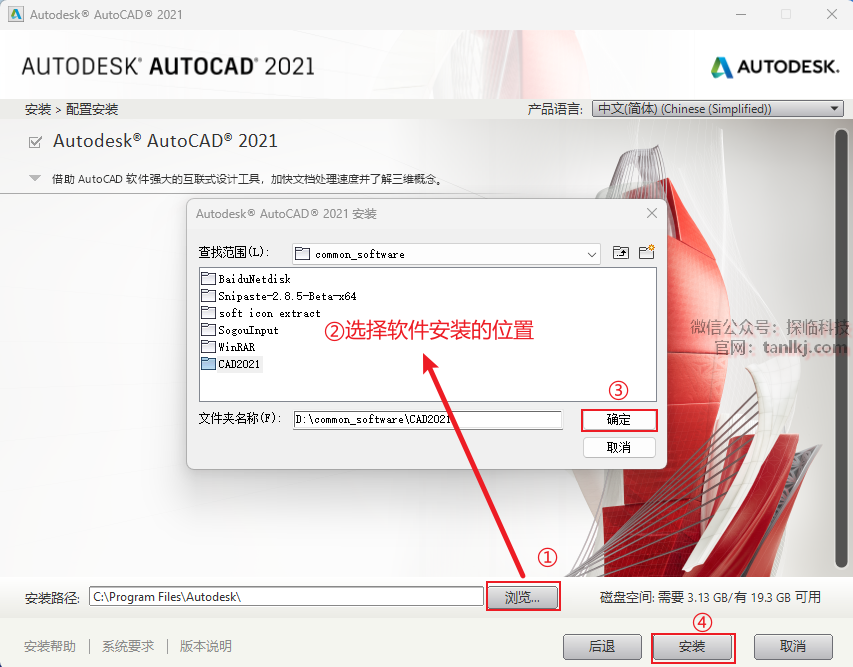Select the WinRAR folder
The width and height of the screenshot is (853, 667).
[x=228, y=347]
